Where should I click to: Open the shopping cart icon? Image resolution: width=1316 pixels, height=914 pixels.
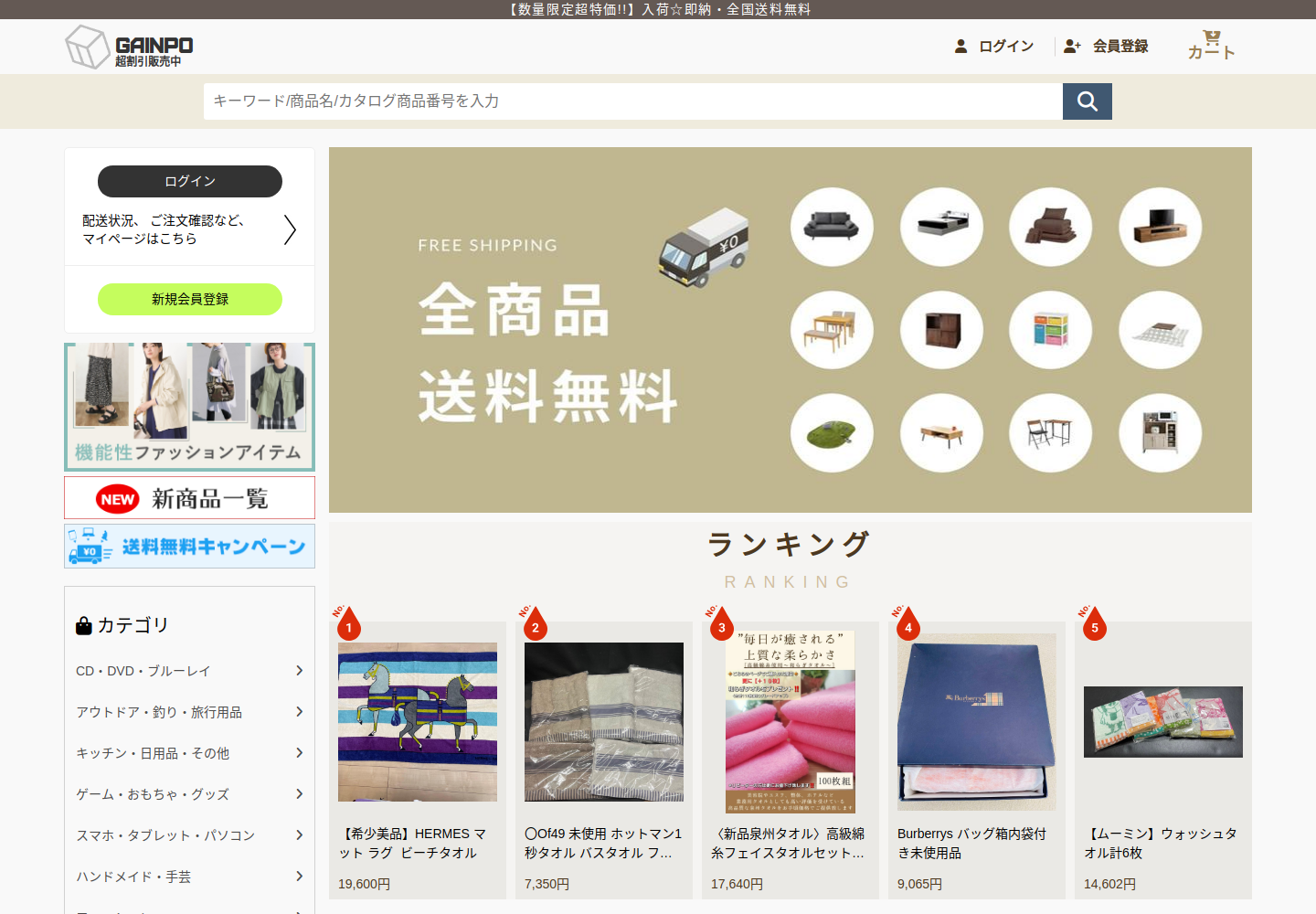point(1211,45)
